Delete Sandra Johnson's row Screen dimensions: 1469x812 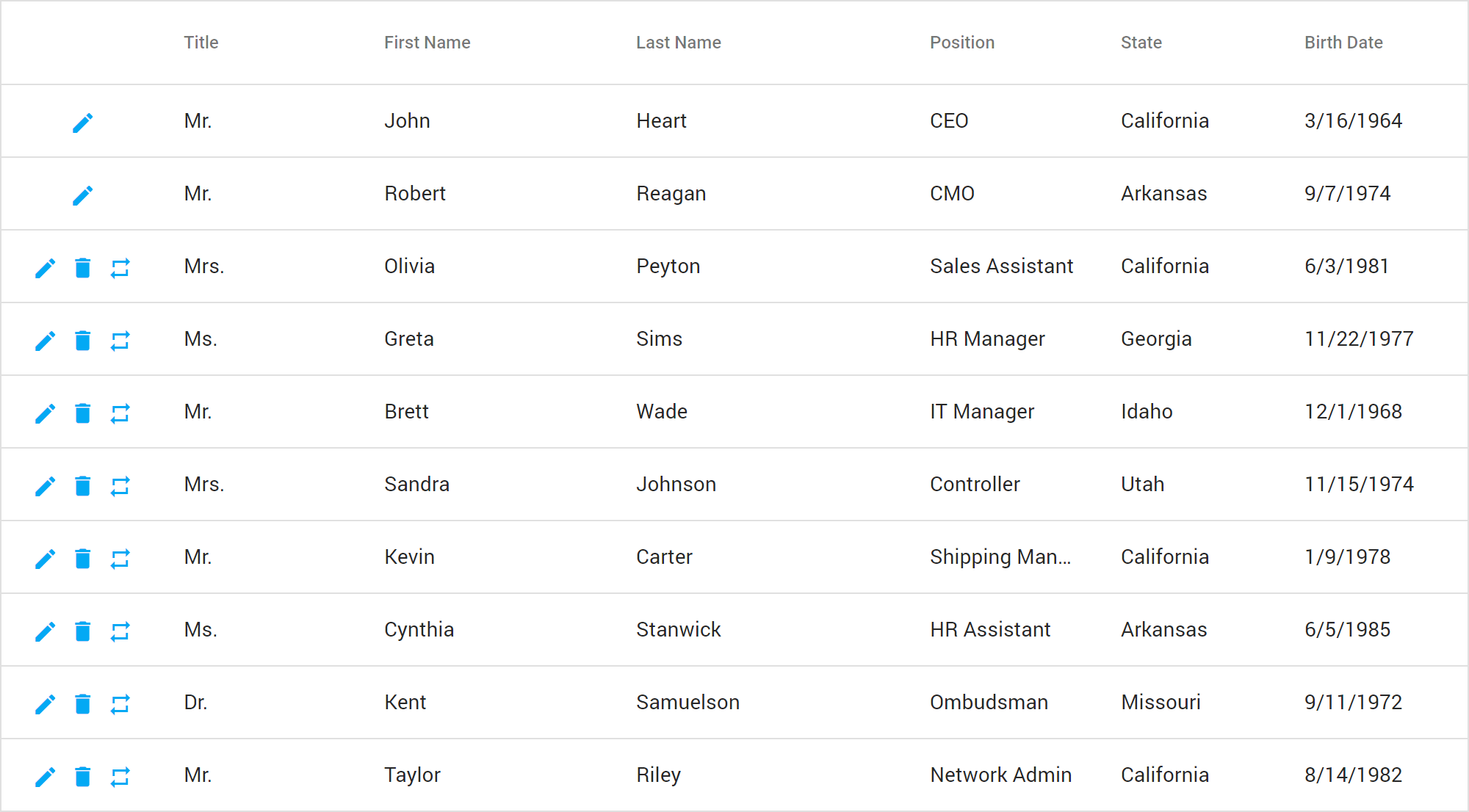click(x=82, y=485)
